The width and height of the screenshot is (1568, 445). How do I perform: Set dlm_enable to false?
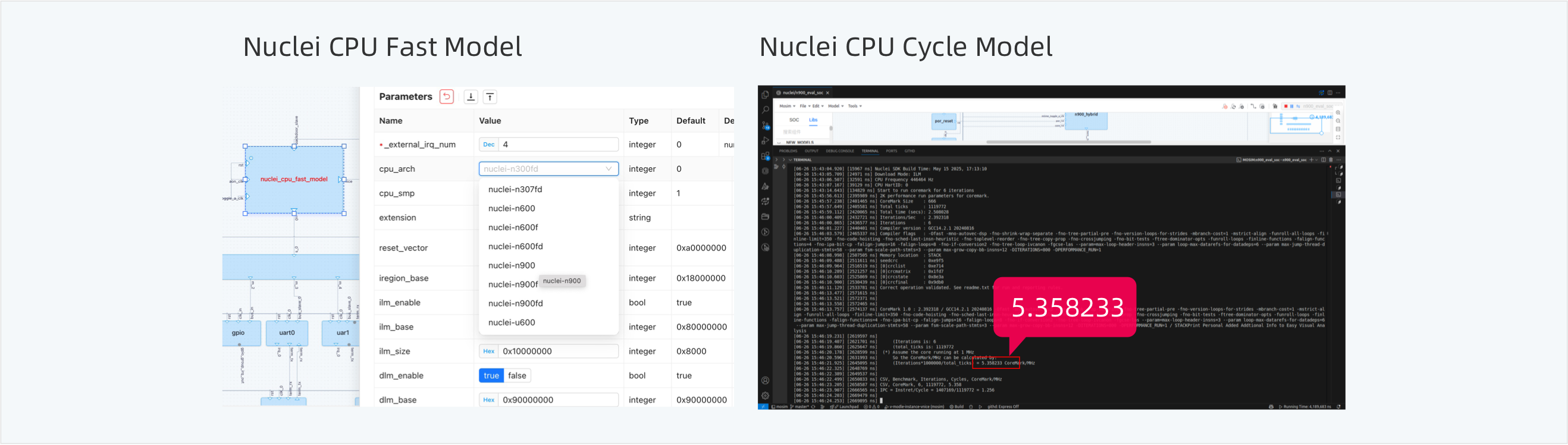(517, 375)
